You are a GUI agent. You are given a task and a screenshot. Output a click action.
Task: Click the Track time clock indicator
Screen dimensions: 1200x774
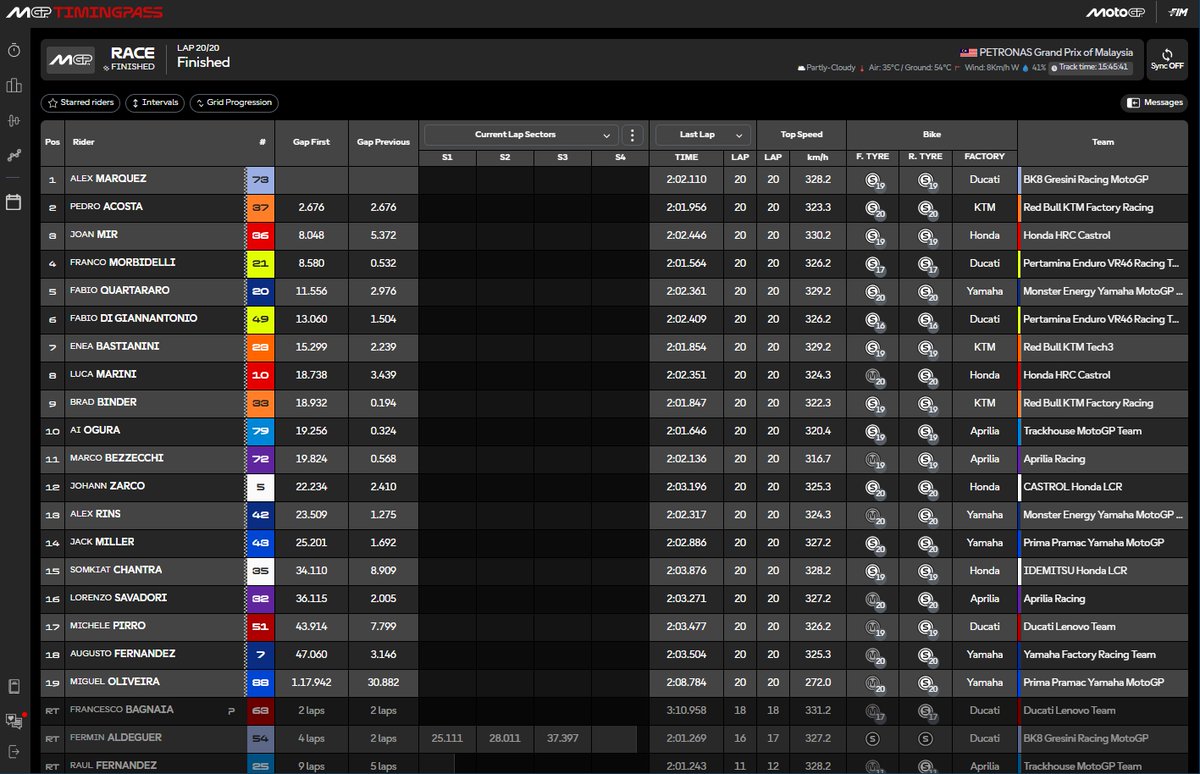pyautogui.click(x=1090, y=68)
